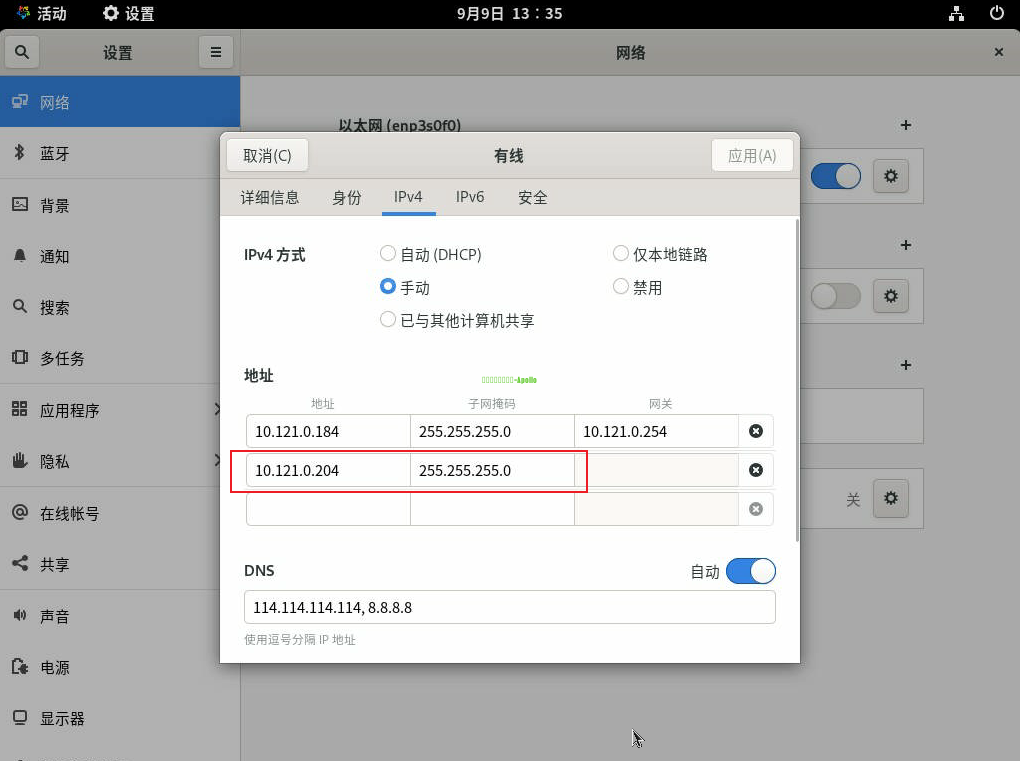Choose the disabled IPv4 method option
1020x761 pixels.
pyautogui.click(x=621, y=287)
